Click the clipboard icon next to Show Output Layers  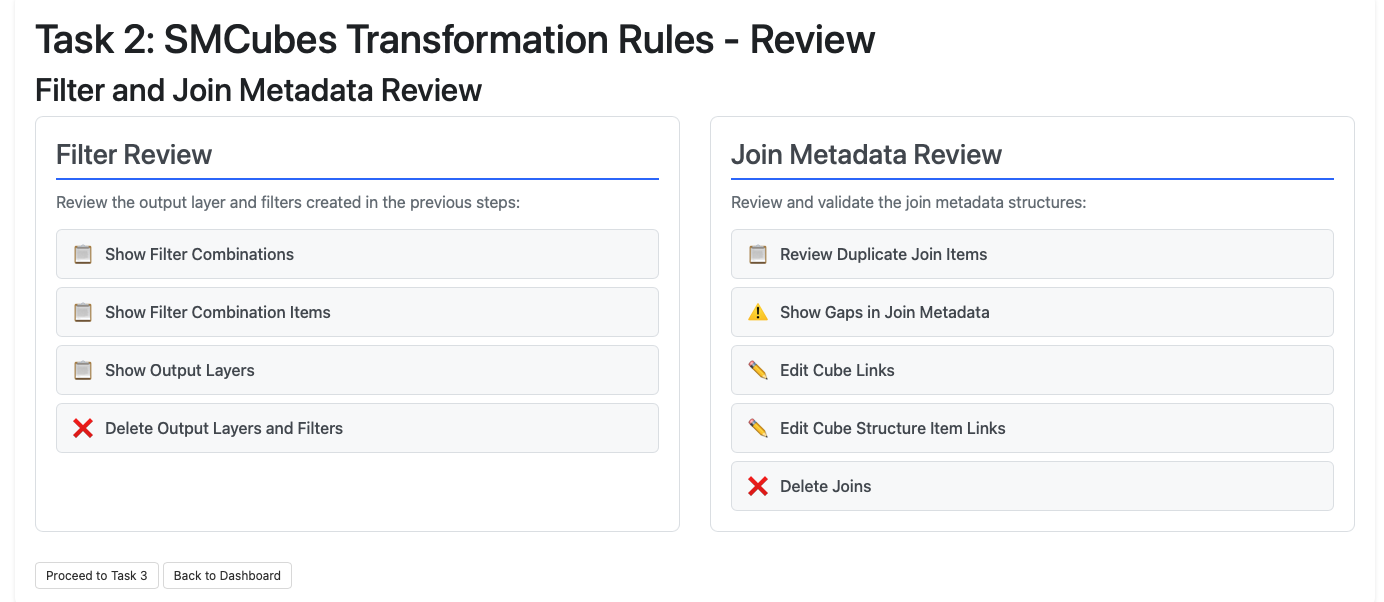(83, 370)
